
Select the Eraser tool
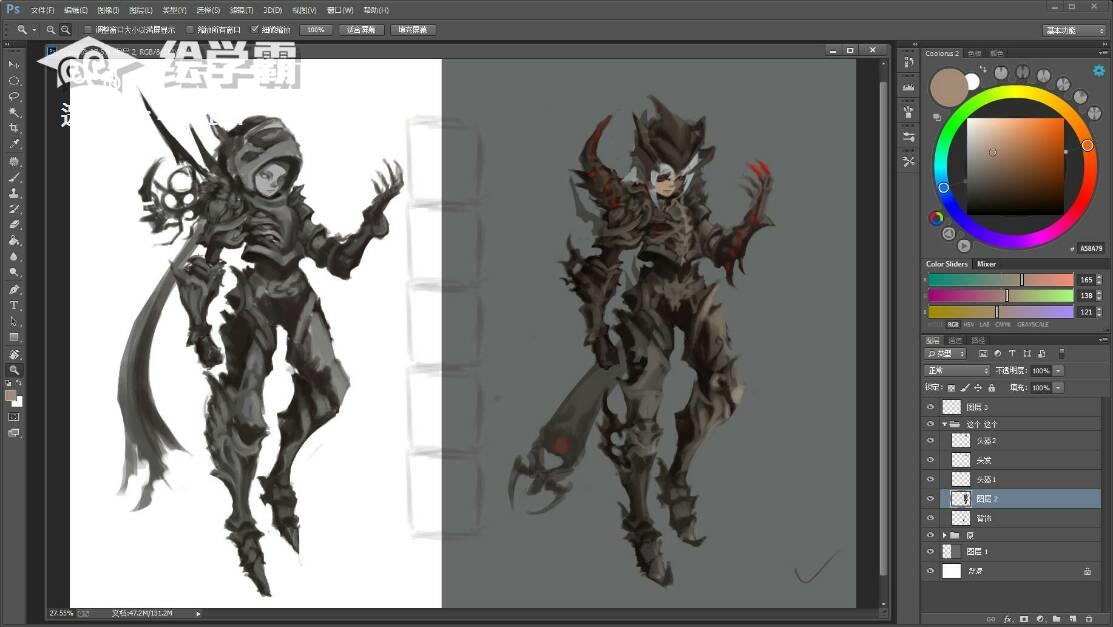(13, 225)
